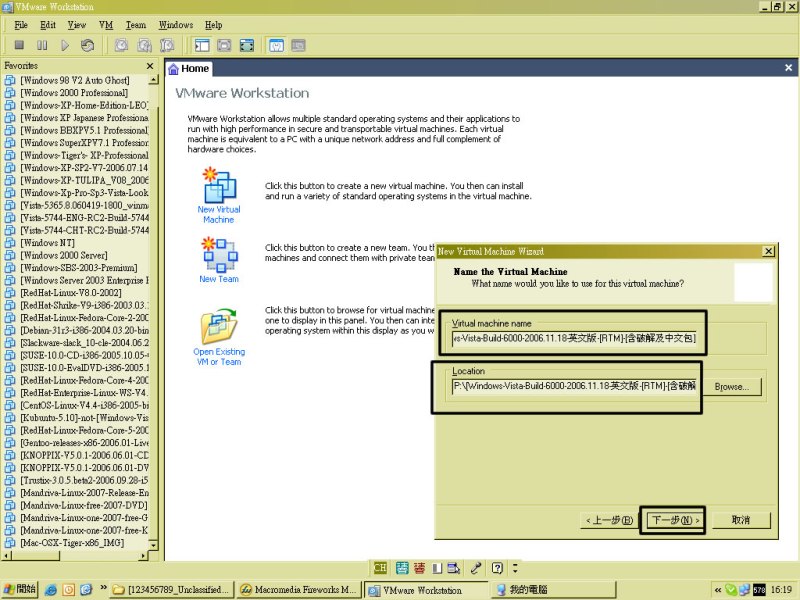Click the Console View toolbar icon

(x=276, y=45)
